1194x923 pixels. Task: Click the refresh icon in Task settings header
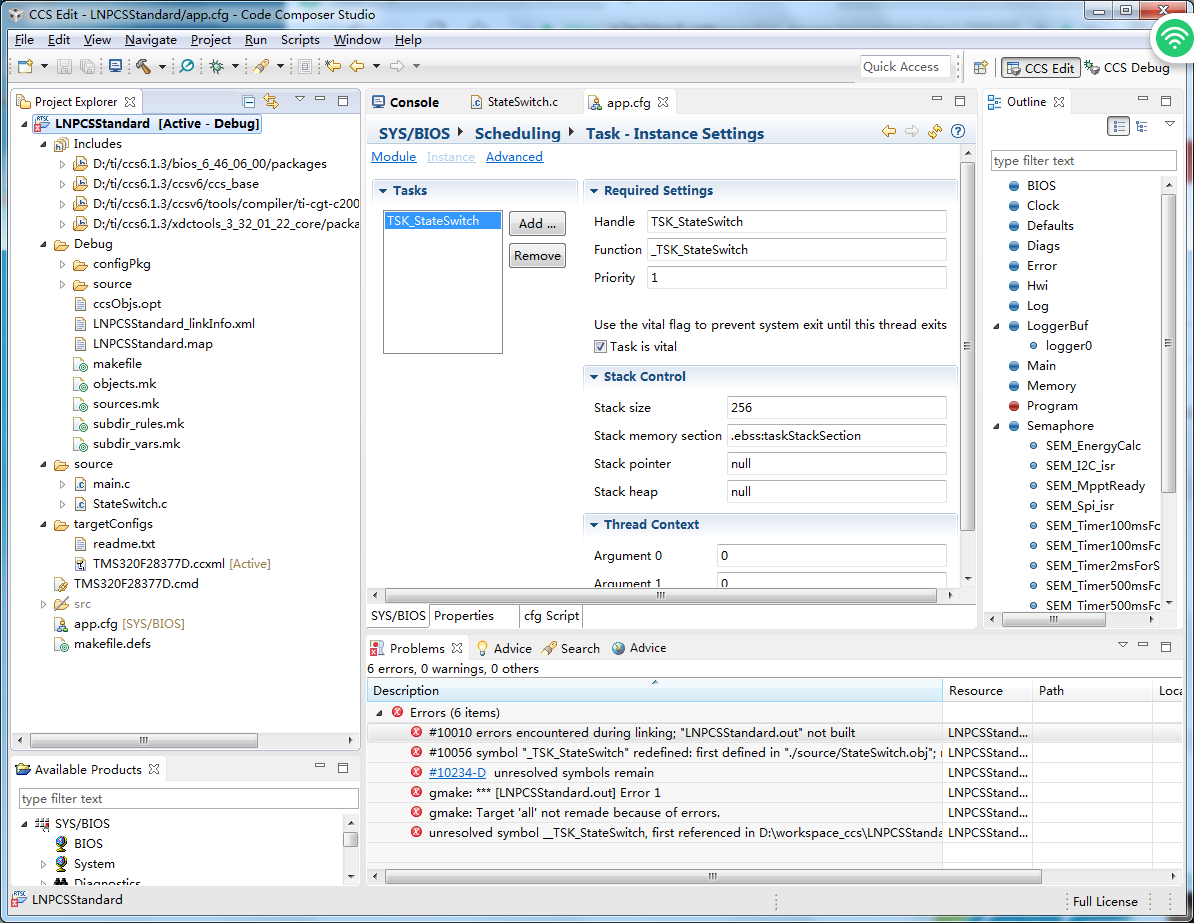pyautogui.click(x=935, y=132)
